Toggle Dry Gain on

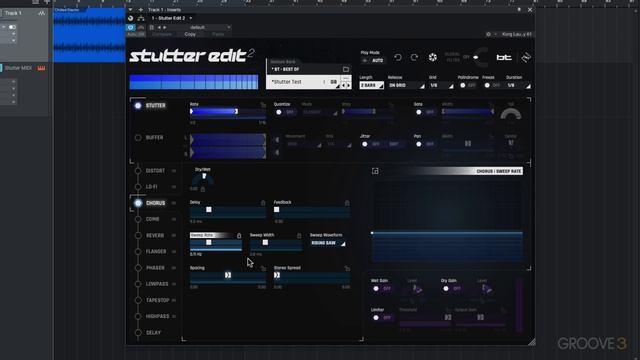tap(452, 289)
